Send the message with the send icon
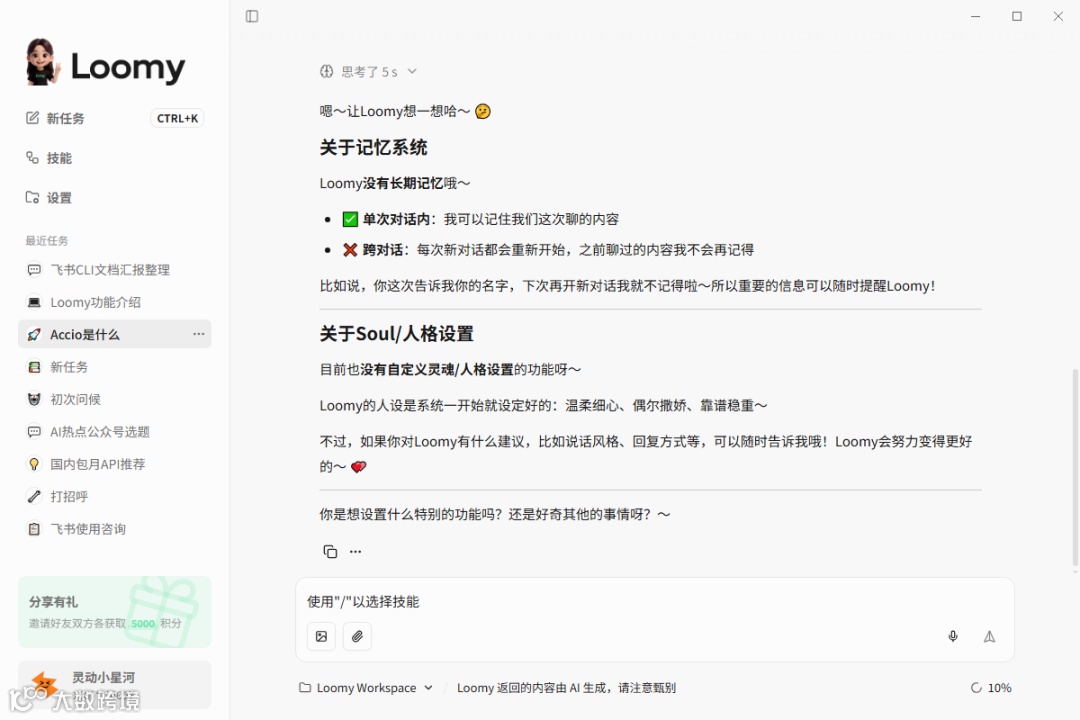 (989, 636)
